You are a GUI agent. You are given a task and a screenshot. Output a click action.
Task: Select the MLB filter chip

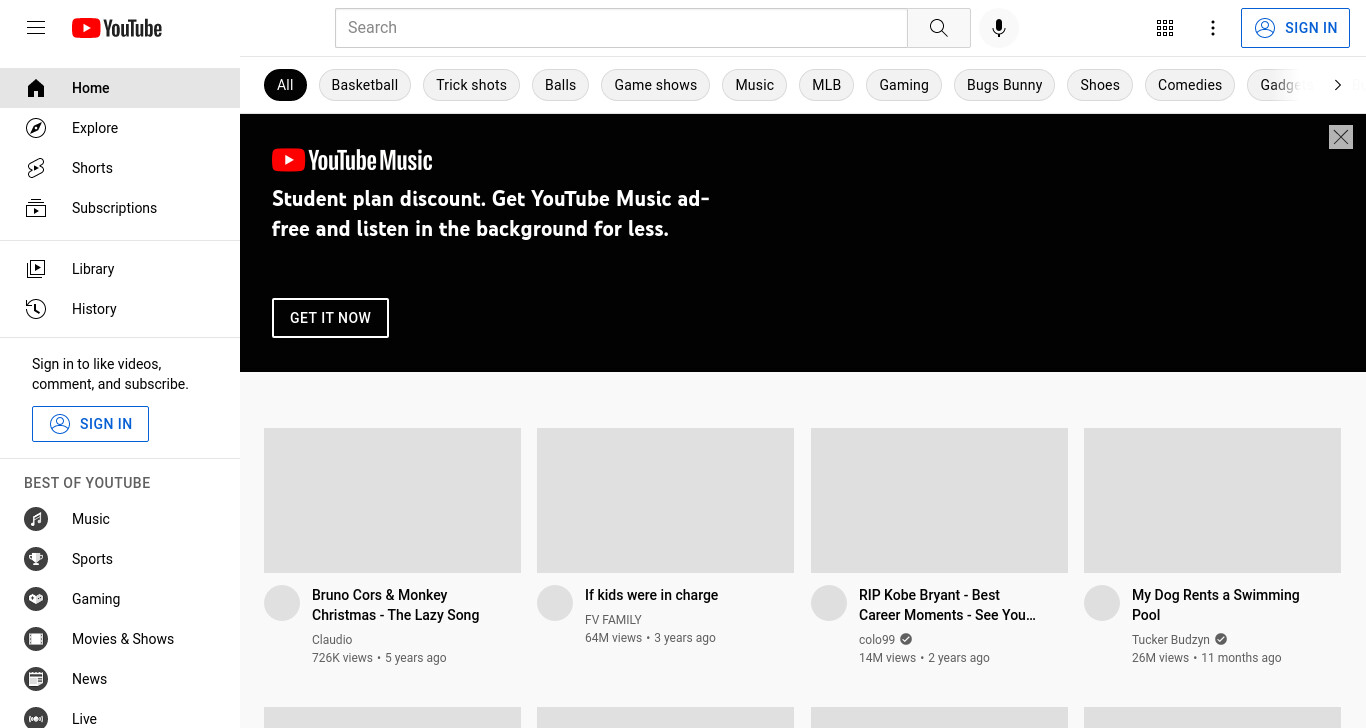point(826,85)
